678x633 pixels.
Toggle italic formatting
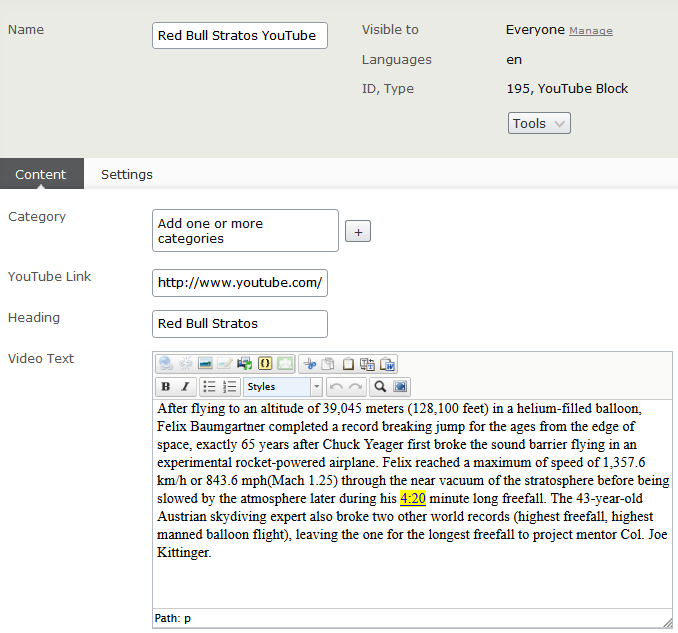click(185, 387)
